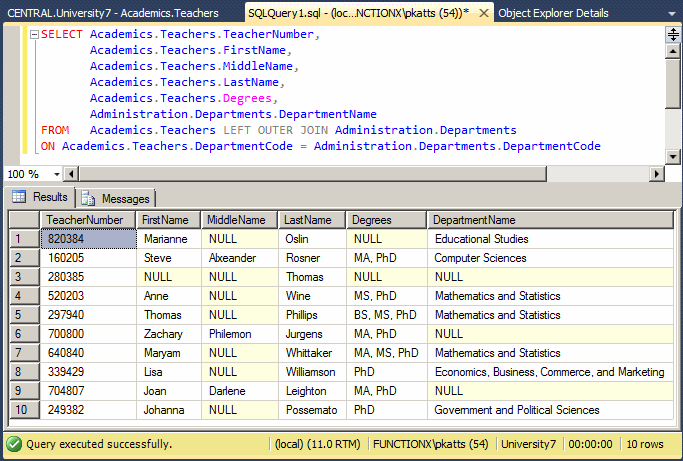This screenshot has height=461, width=683.
Task: Click the LastName cell Jurgens
Action: coord(312,334)
